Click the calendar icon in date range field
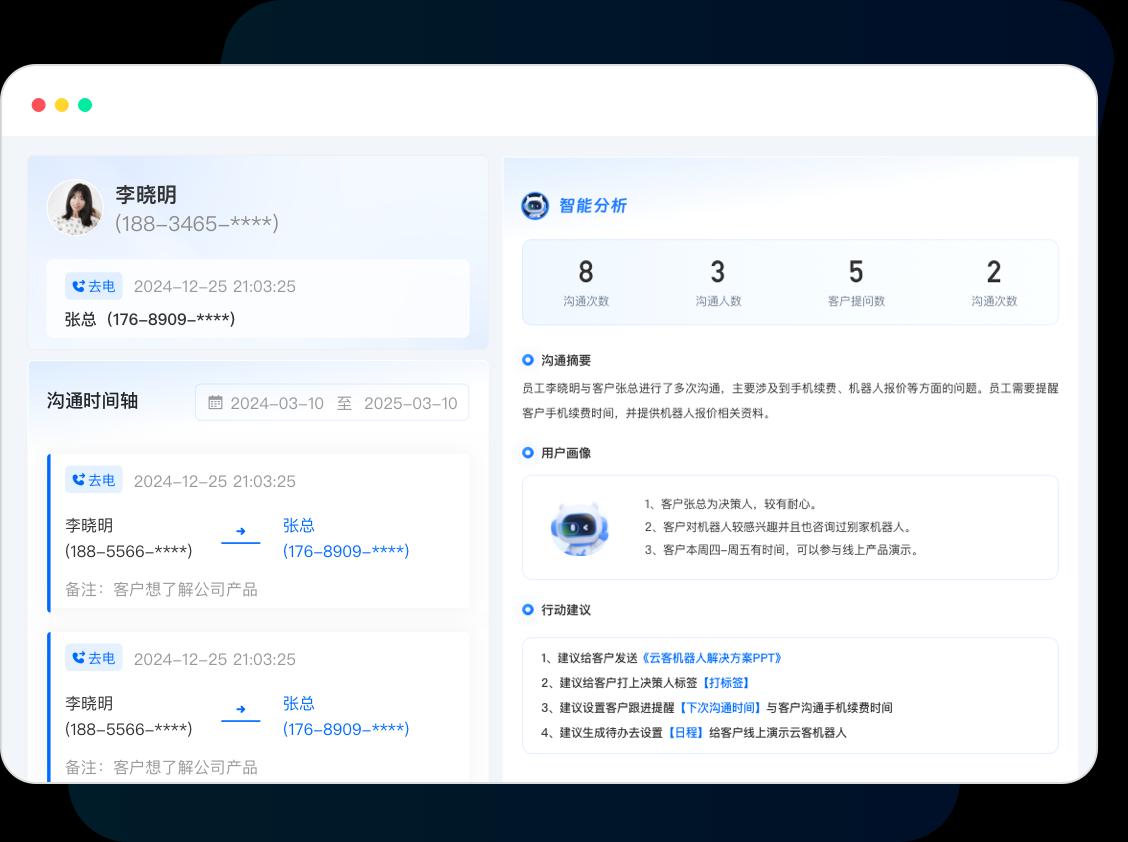Screen dimensions: 1128x842 [x=215, y=402]
